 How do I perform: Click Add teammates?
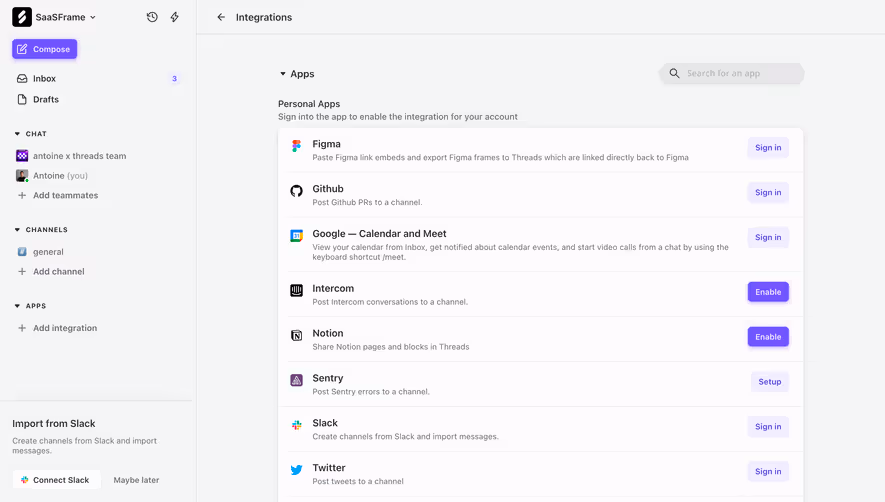point(65,195)
